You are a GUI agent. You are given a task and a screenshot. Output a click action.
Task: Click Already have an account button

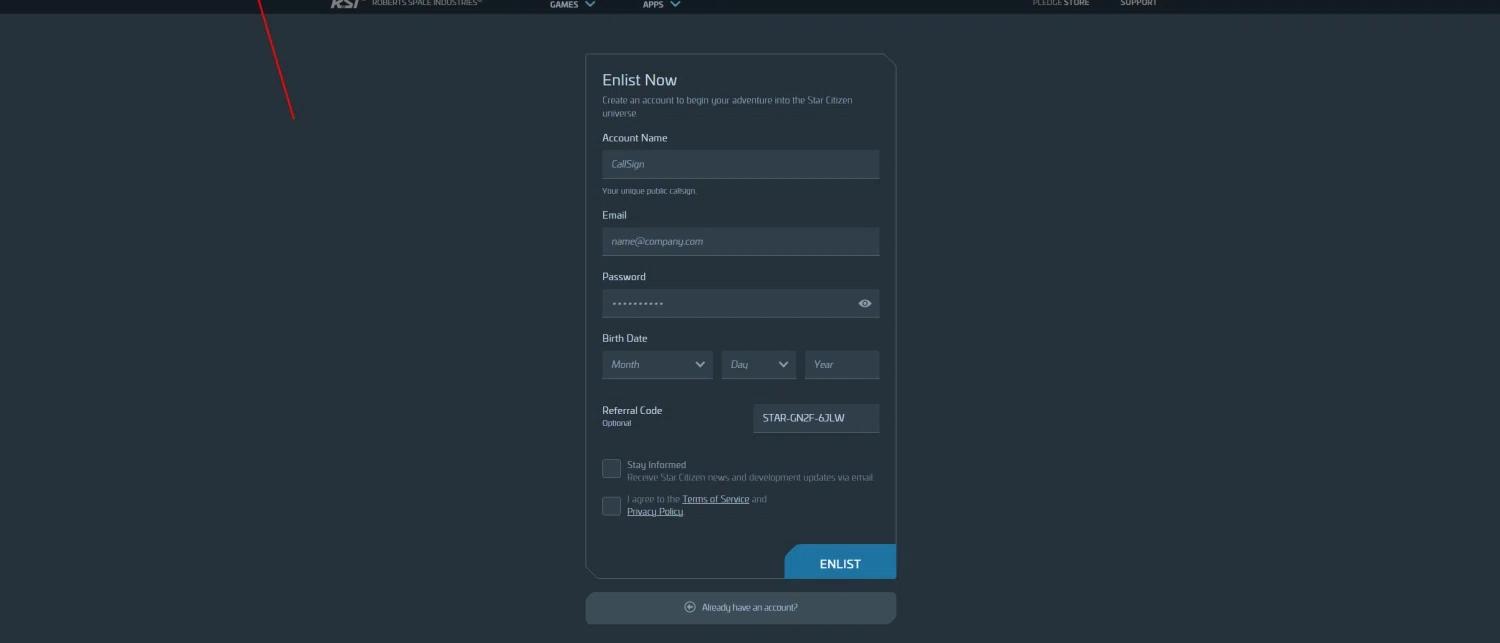[740, 607]
